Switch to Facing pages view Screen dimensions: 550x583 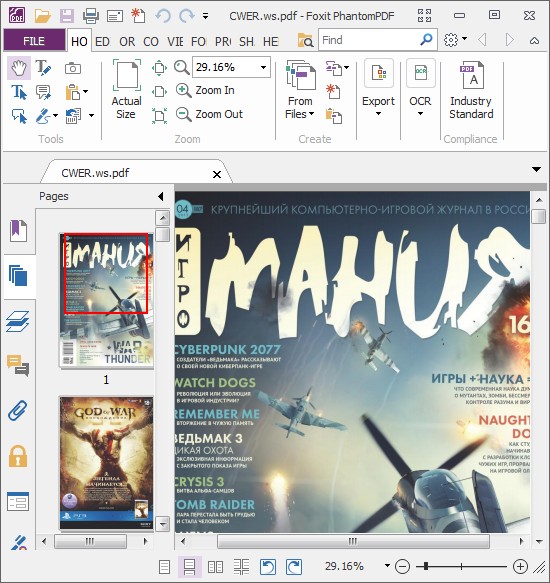pos(215,567)
